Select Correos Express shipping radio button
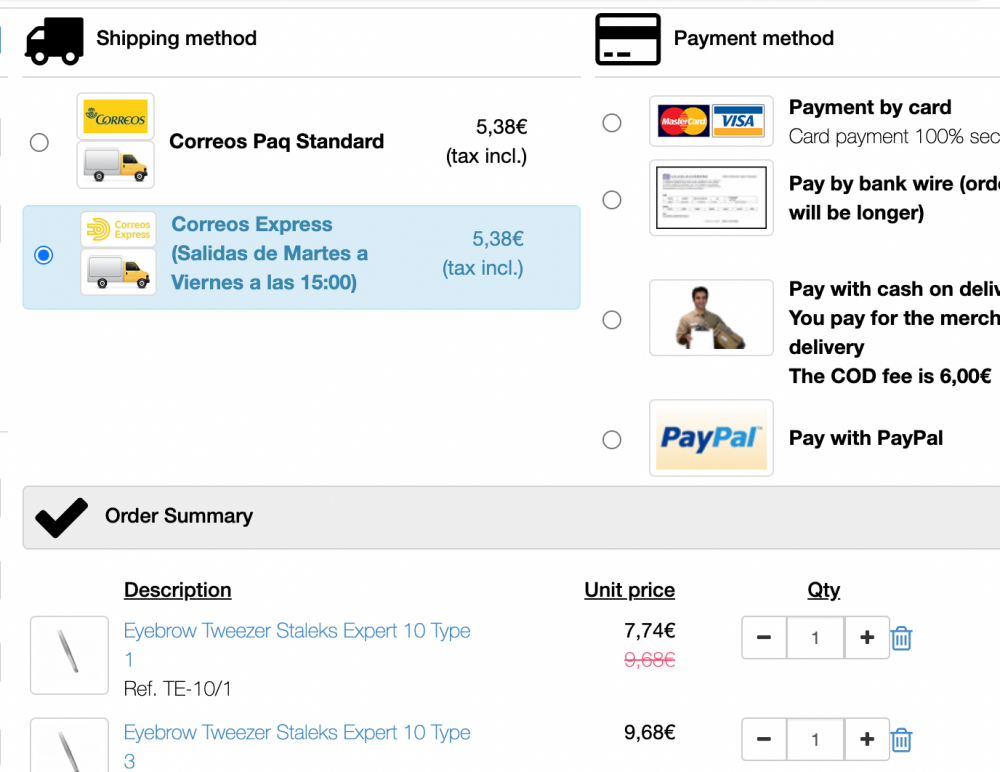 click(43, 255)
